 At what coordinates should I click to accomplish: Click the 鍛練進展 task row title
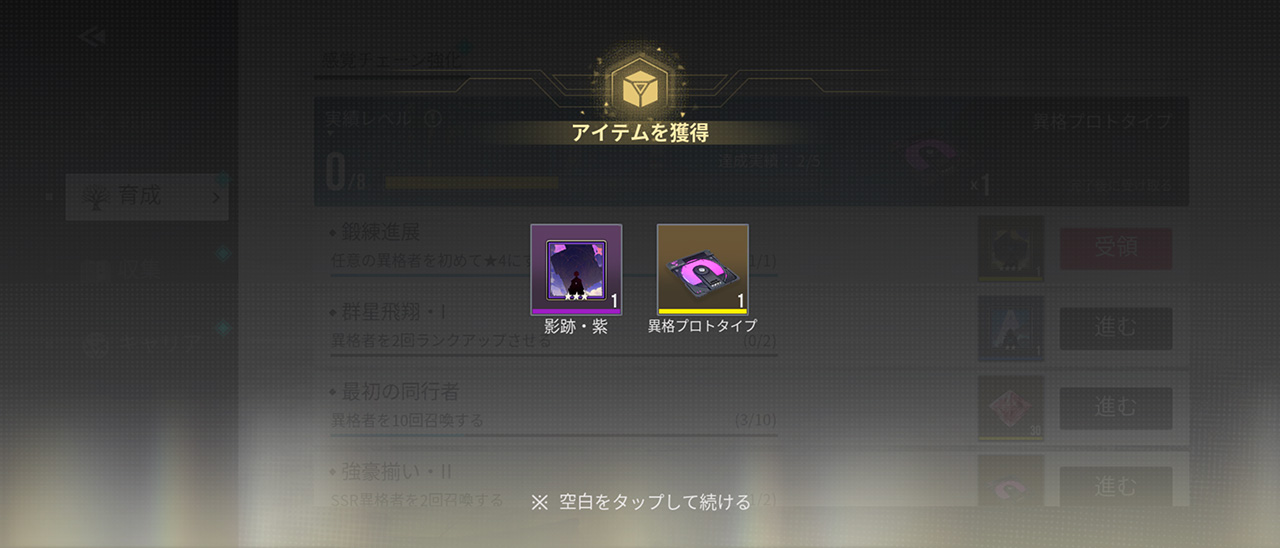click(x=375, y=232)
